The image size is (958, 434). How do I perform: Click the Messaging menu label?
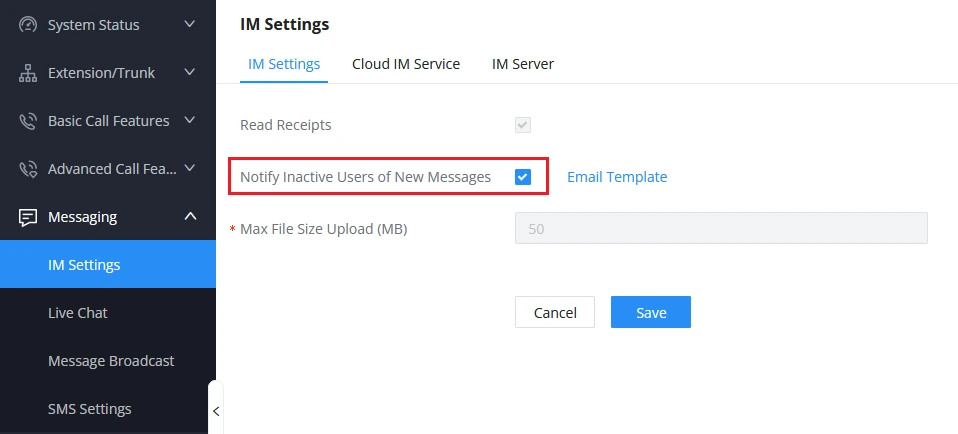tap(82, 217)
